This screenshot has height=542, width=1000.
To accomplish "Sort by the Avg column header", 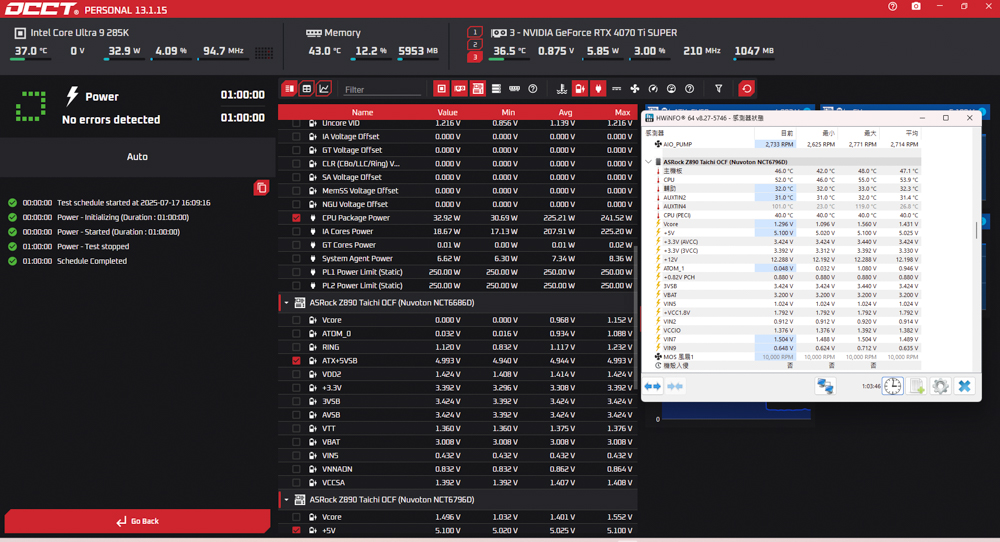I will [565, 112].
